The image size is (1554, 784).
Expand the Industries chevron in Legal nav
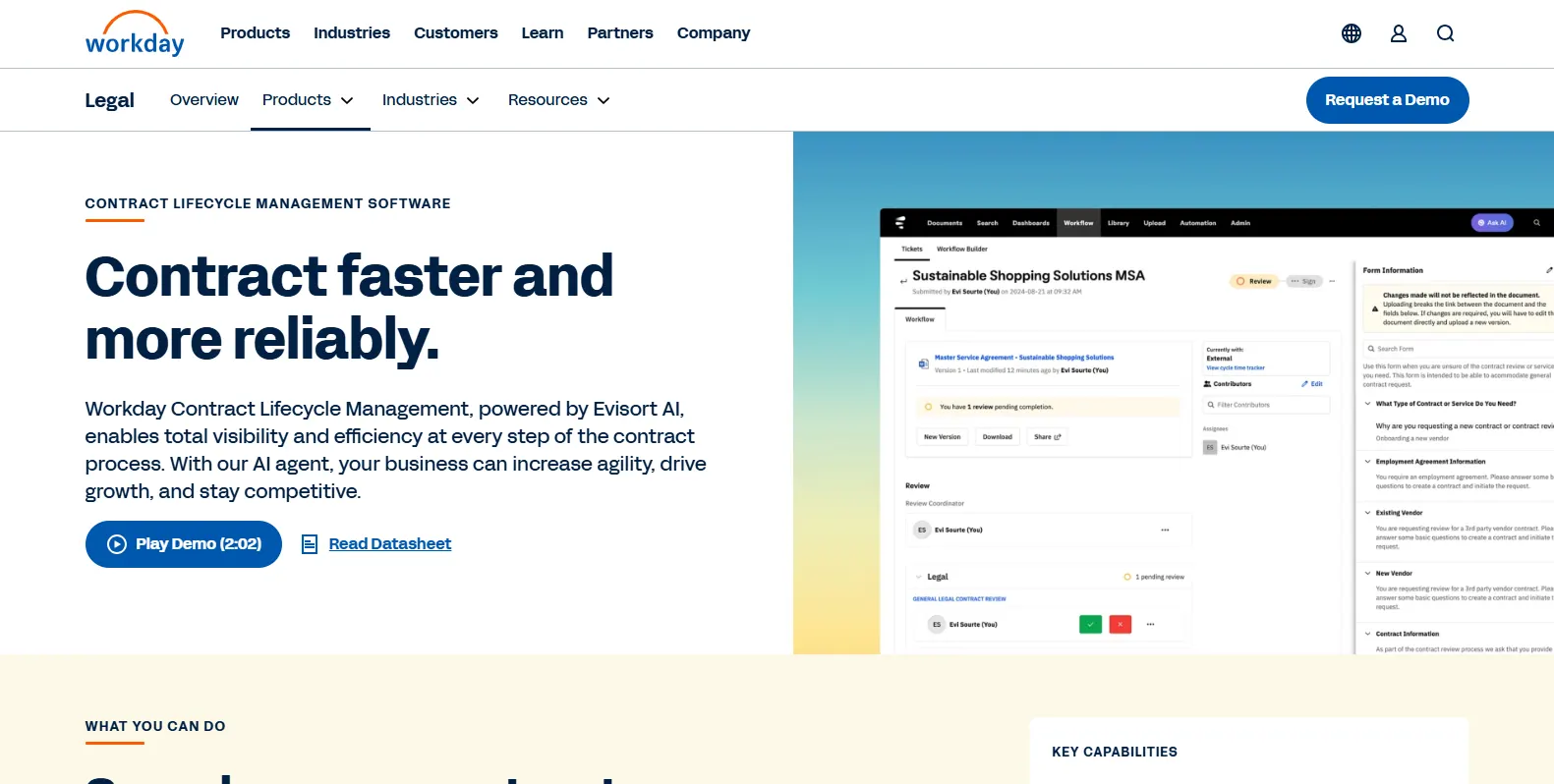point(473,100)
